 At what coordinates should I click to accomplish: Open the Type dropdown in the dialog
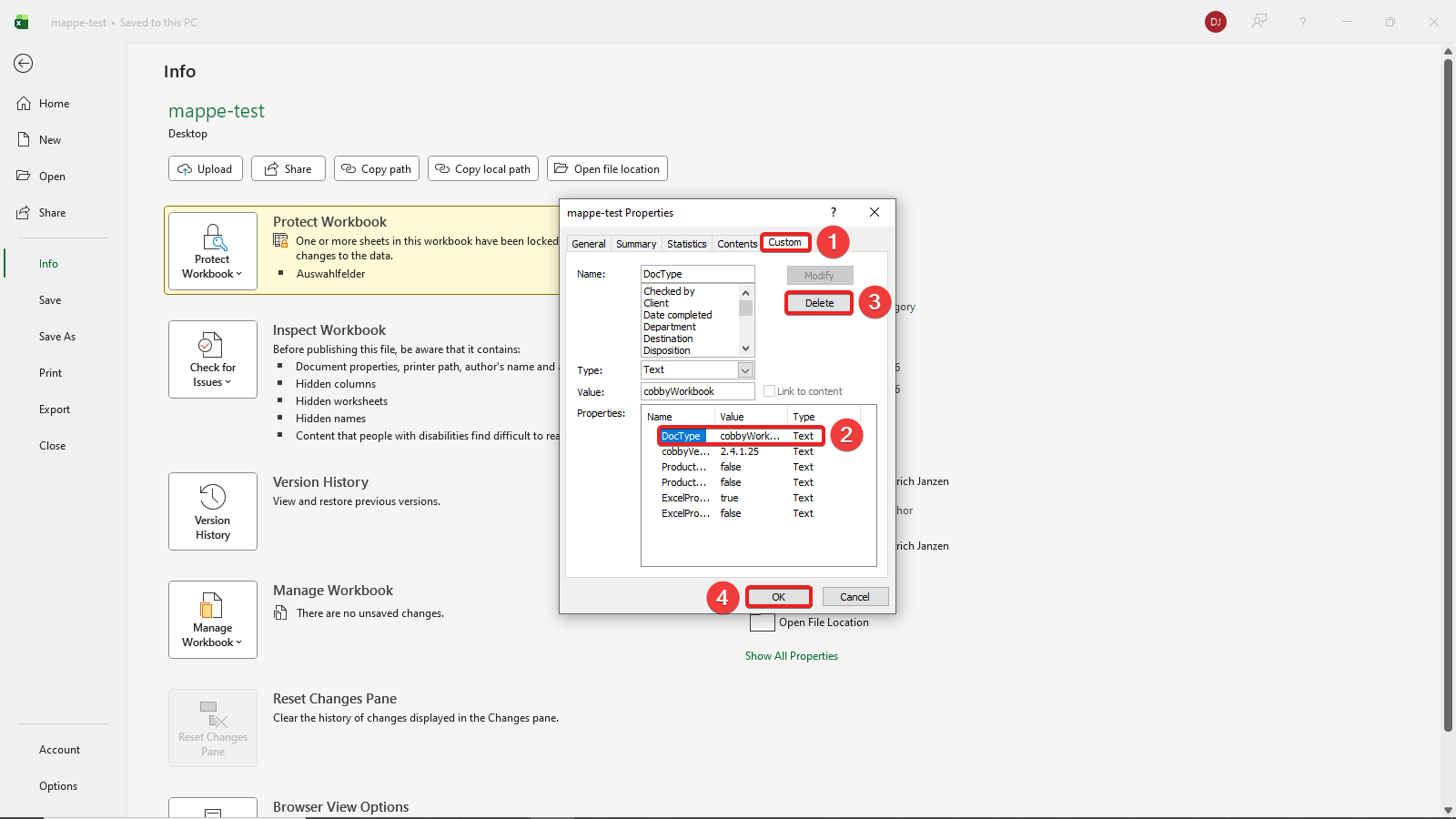[744, 369]
